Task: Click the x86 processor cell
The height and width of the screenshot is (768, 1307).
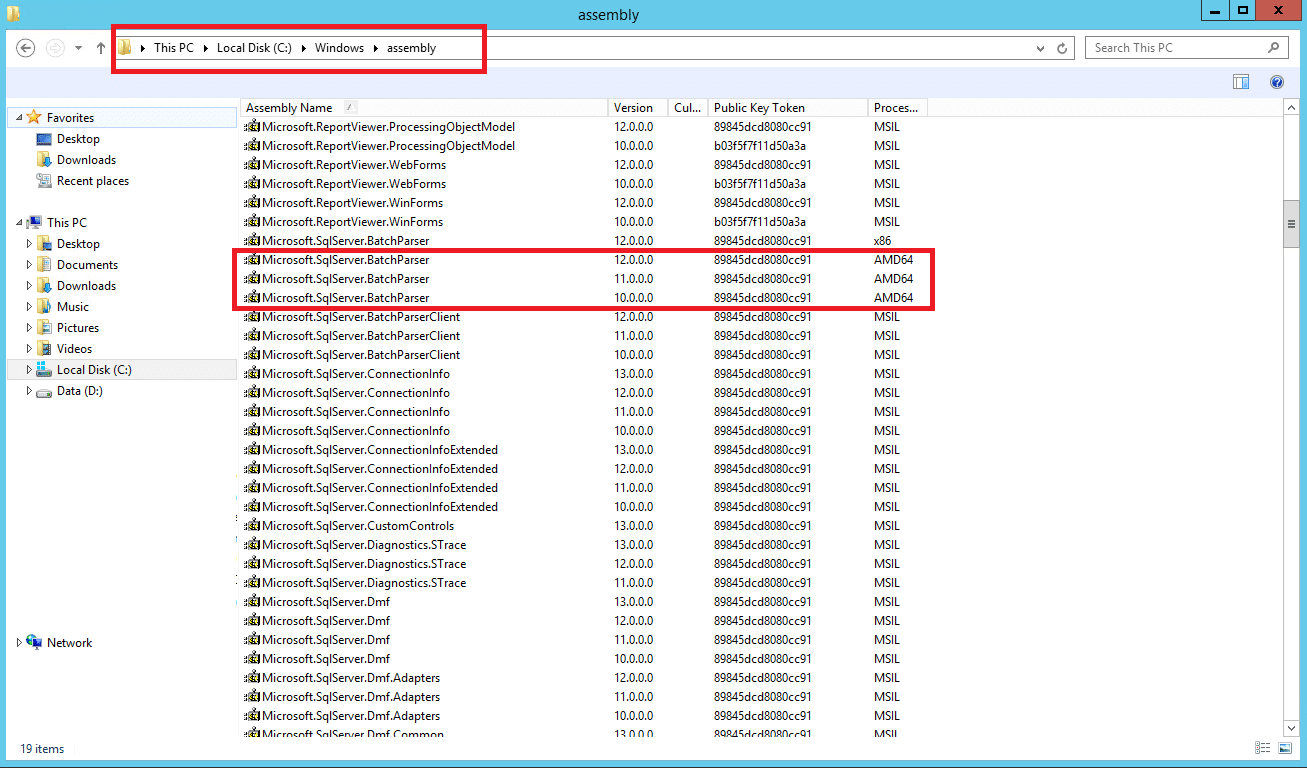Action: (x=882, y=241)
